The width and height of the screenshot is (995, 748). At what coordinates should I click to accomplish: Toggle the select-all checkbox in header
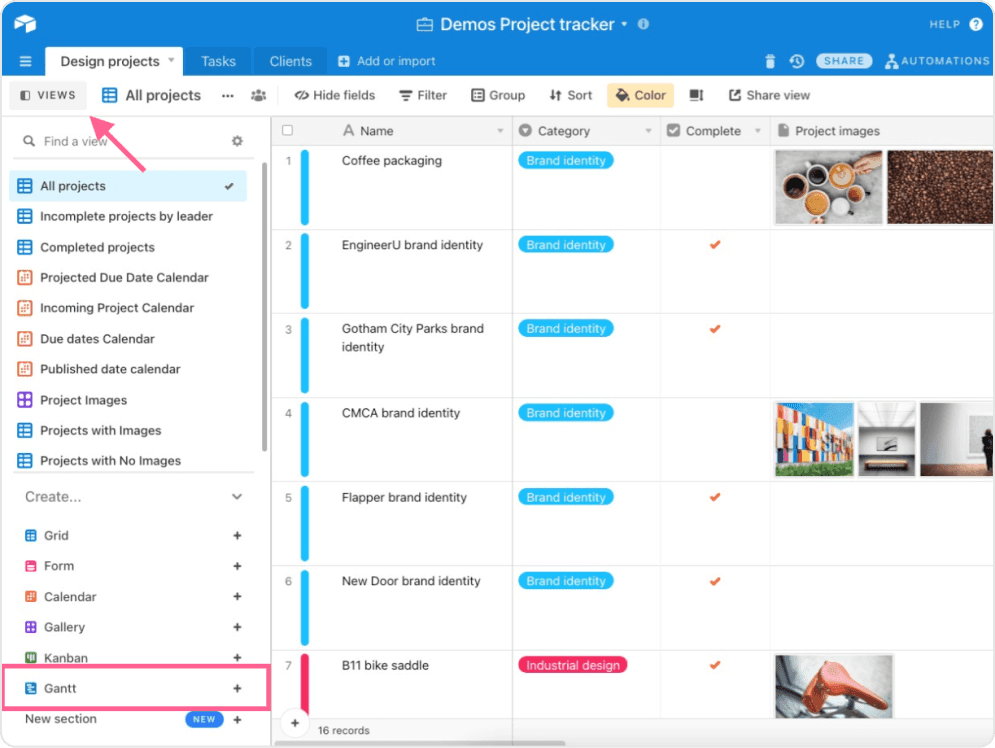point(288,131)
